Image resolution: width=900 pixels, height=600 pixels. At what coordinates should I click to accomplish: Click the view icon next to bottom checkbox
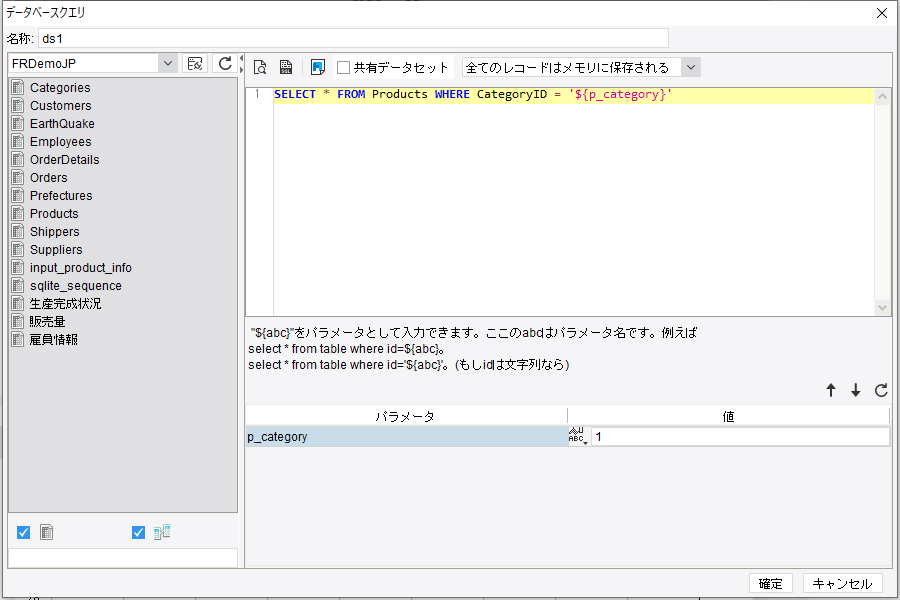tap(162, 532)
